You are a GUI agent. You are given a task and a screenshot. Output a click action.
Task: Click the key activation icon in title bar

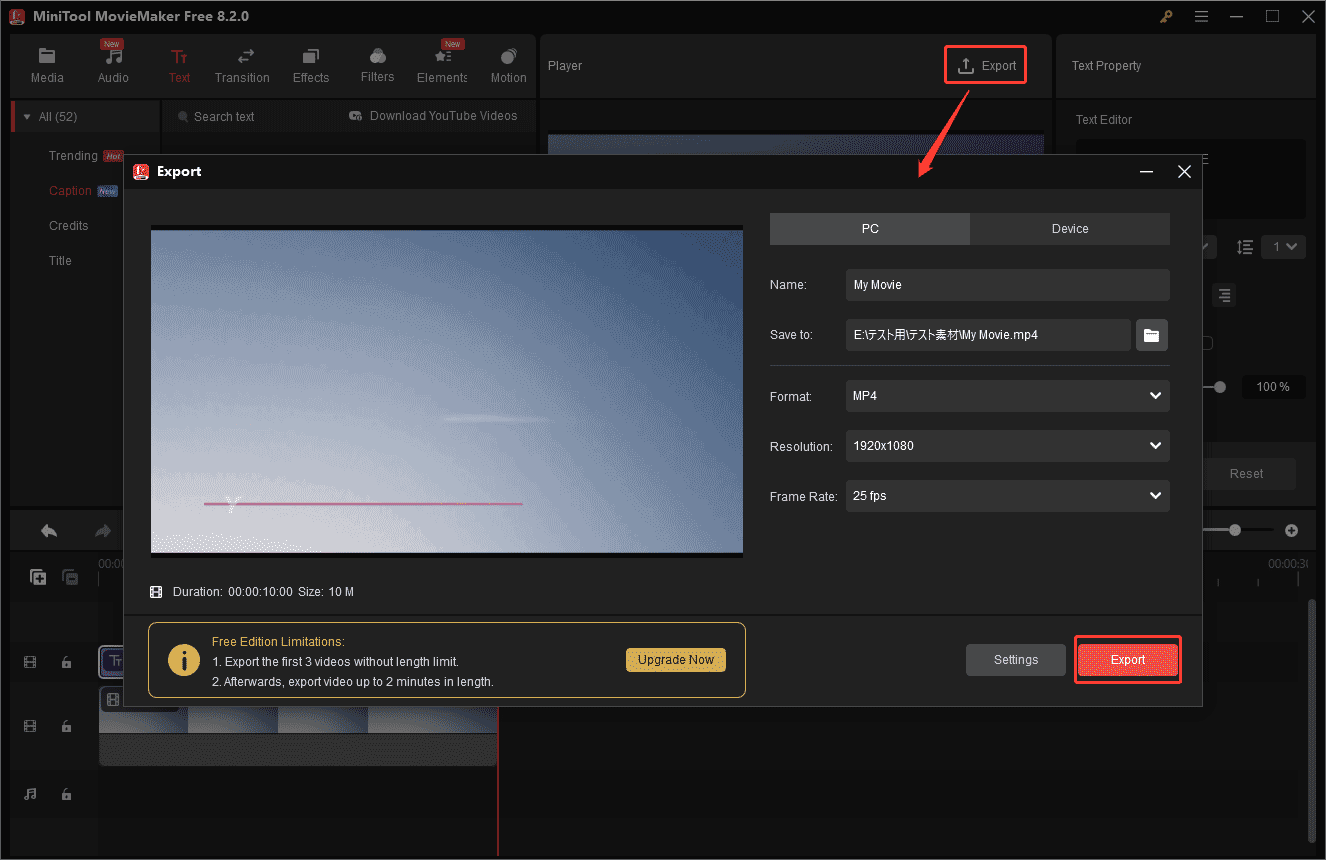pyautogui.click(x=1166, y=16)
